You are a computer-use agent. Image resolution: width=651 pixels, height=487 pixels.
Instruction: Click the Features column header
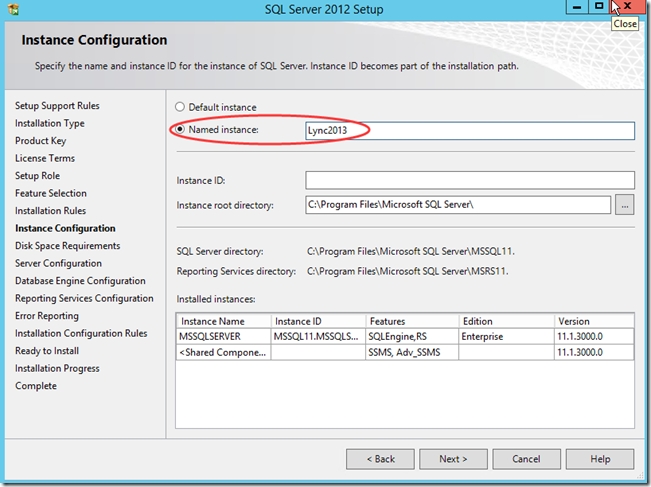click(x=412, y=321)
